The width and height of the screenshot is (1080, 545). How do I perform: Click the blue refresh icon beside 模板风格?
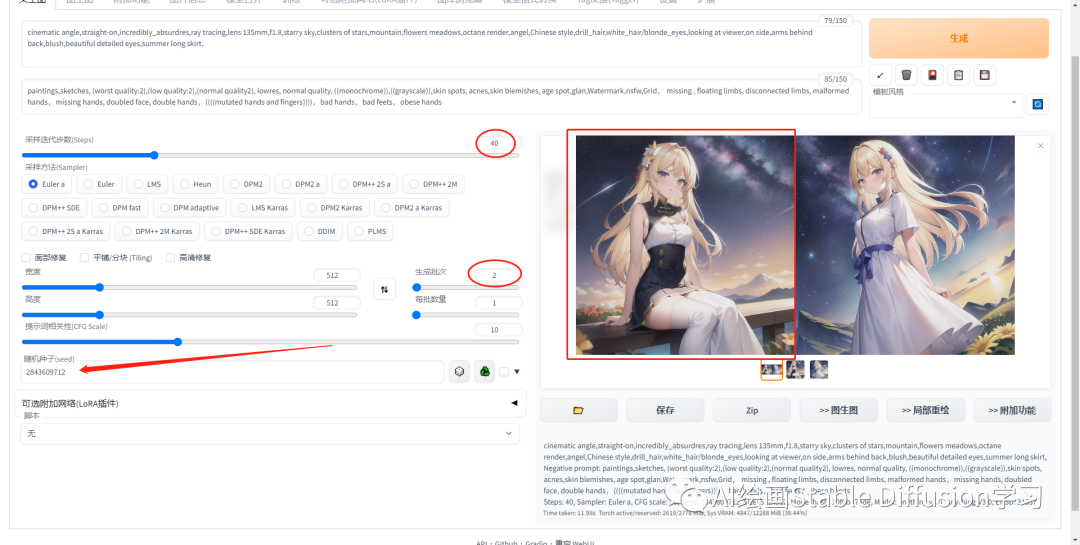pyautogui.click(x=1038, y=104)
